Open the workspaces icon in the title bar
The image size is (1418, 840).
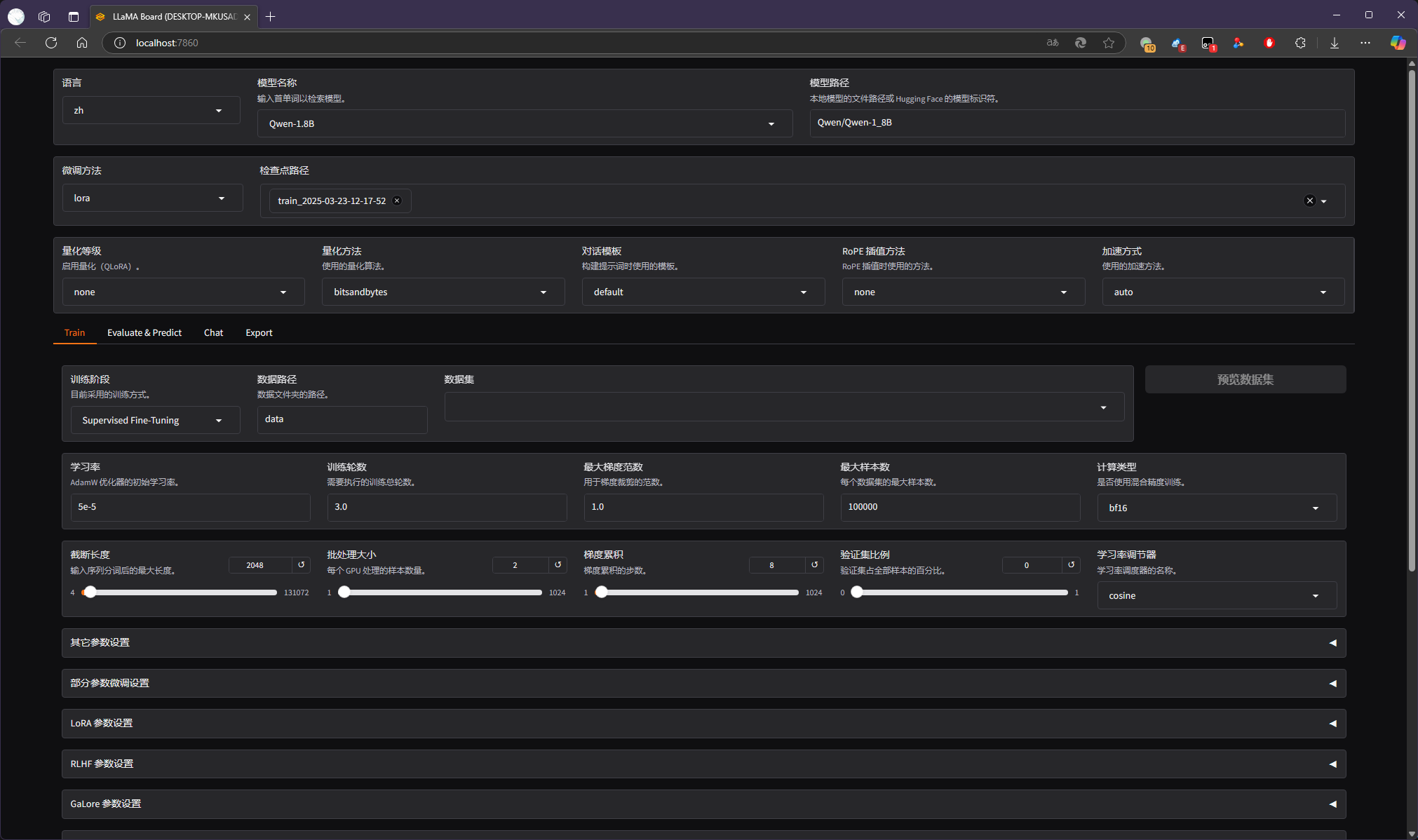[x=44, y=16]
